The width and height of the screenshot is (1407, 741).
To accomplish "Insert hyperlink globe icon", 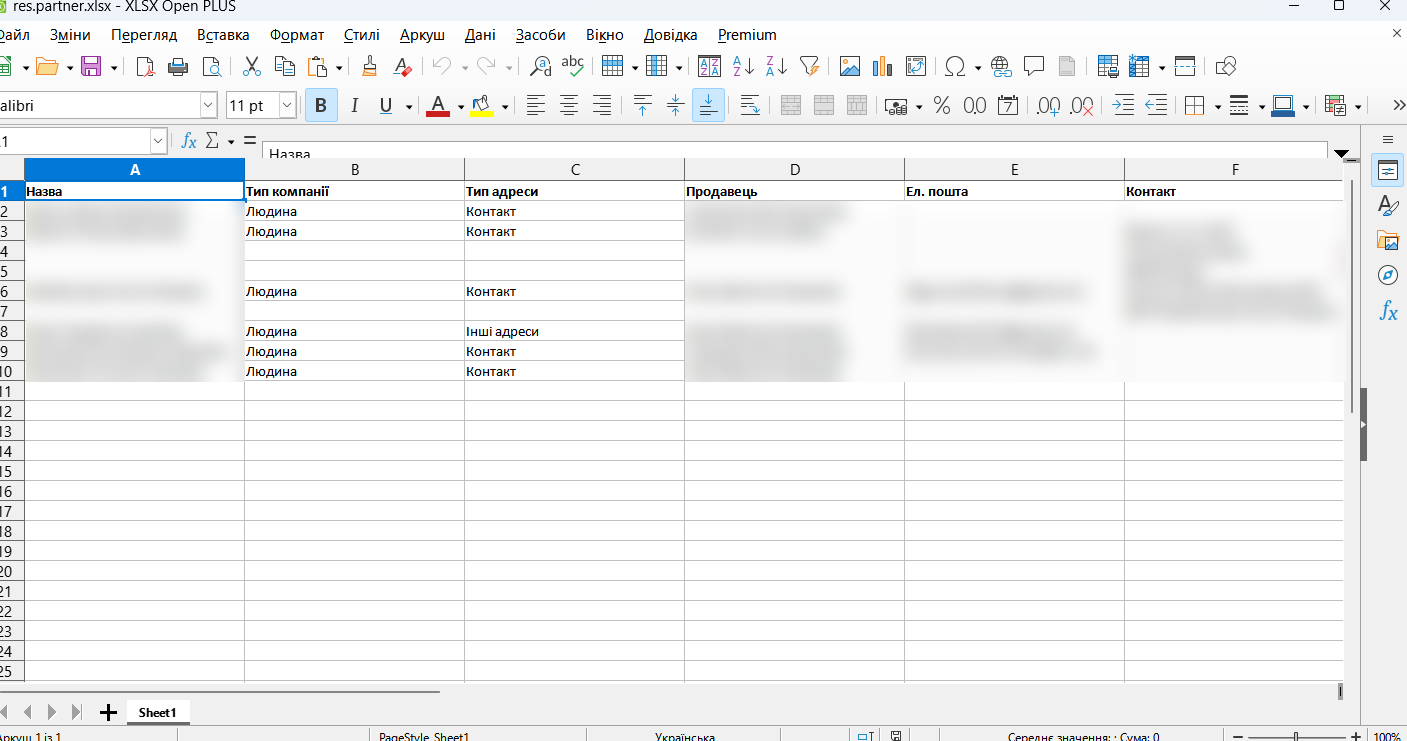I will point(1001,67).
